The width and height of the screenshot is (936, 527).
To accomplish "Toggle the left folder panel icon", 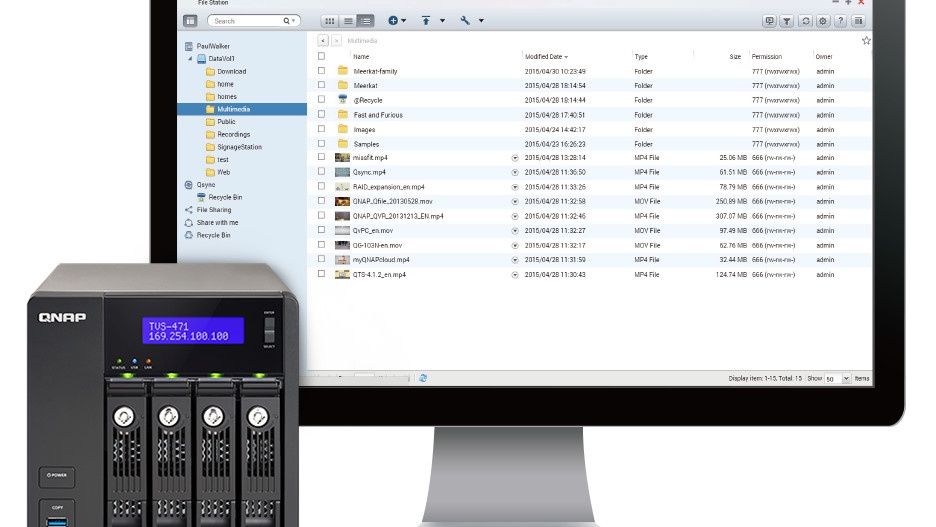I will tap(190, 21).
